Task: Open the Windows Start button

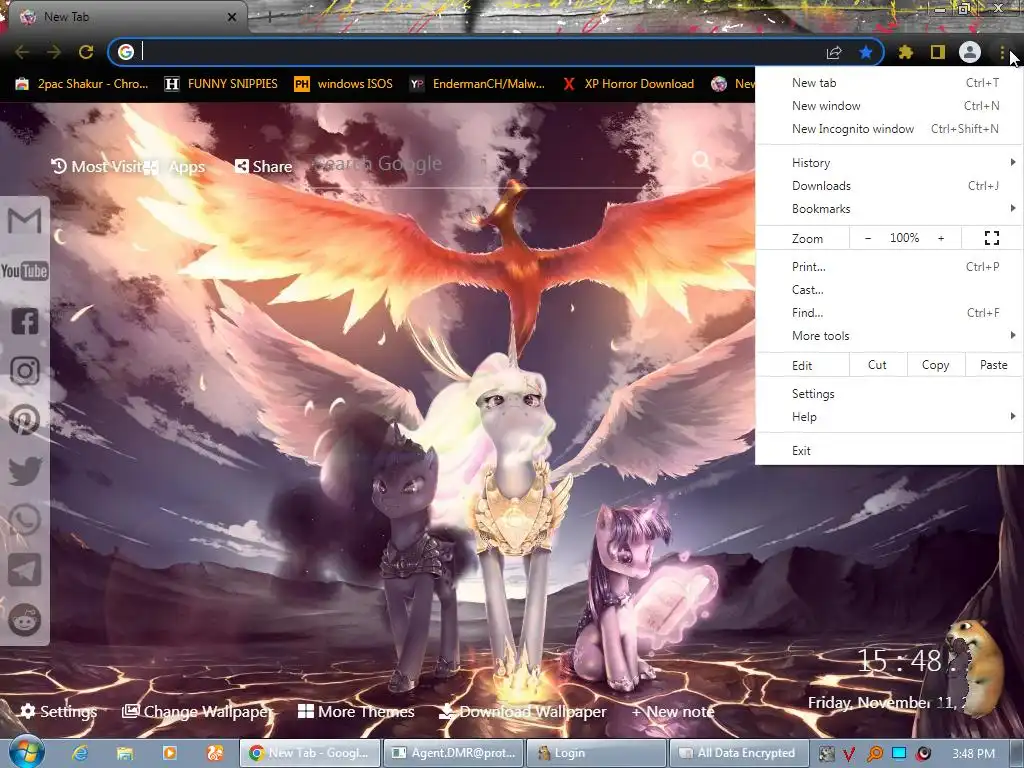Action: coord(26,752)
